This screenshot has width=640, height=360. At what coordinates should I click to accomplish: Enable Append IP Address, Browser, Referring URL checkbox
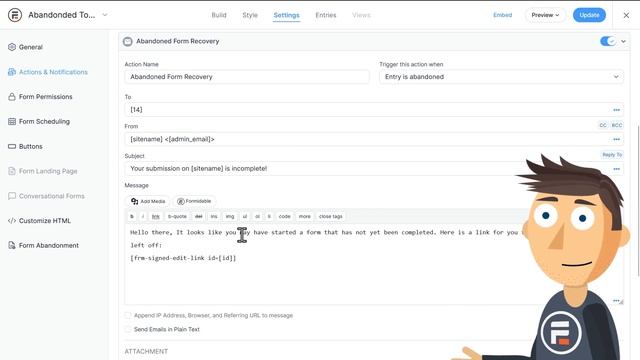[128, 316]
